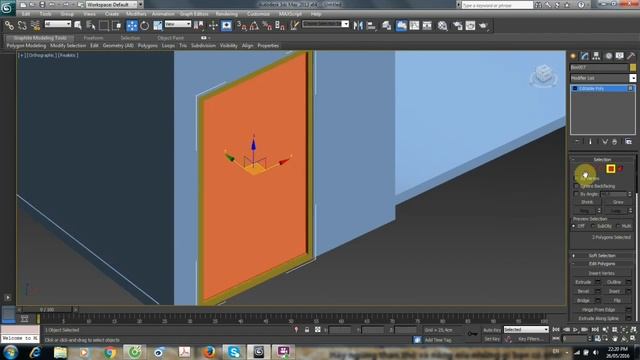
Task: Open the Animation menu
Action: click(163, 14)
